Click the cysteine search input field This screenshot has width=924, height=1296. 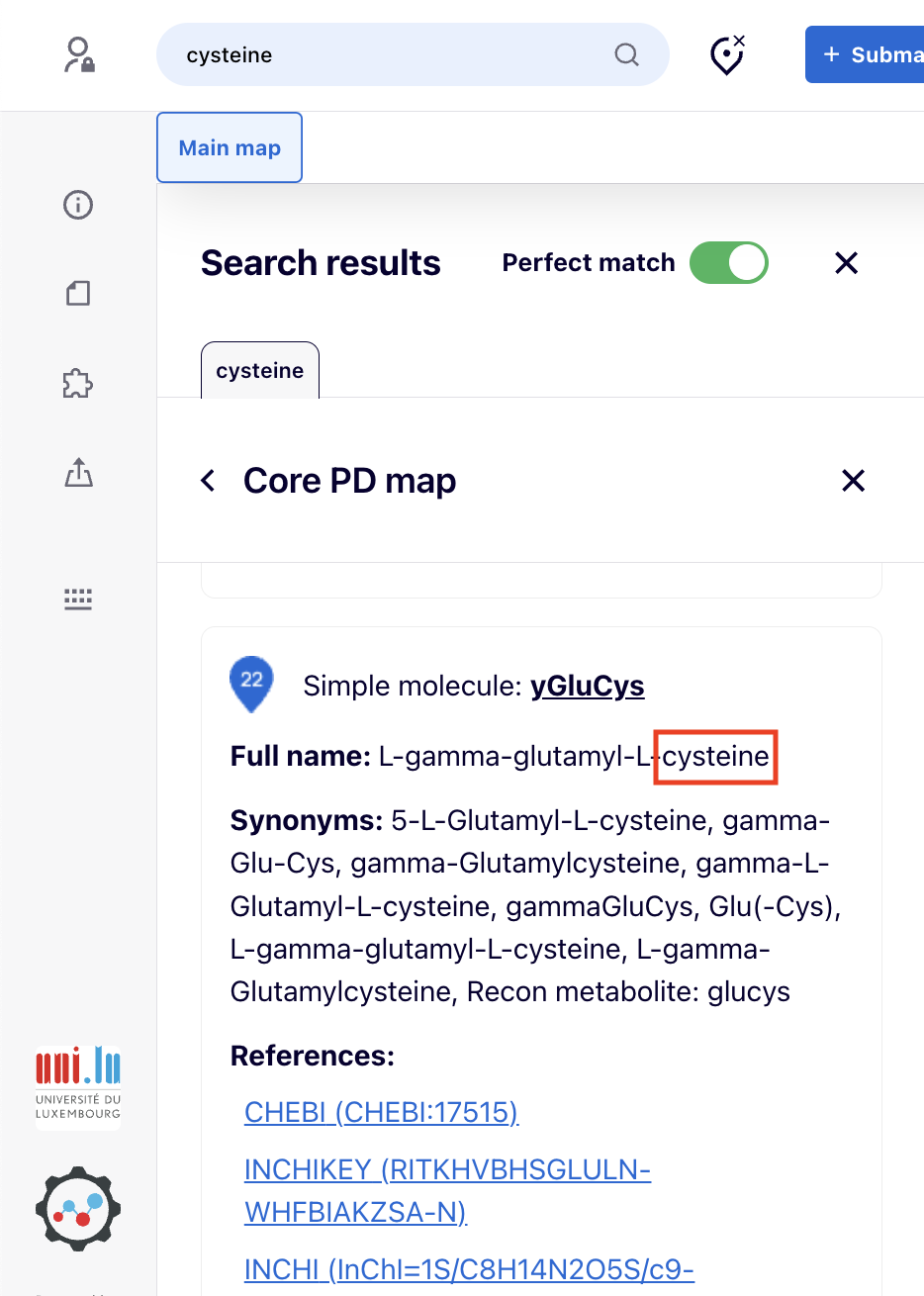[x=396, y=55]
